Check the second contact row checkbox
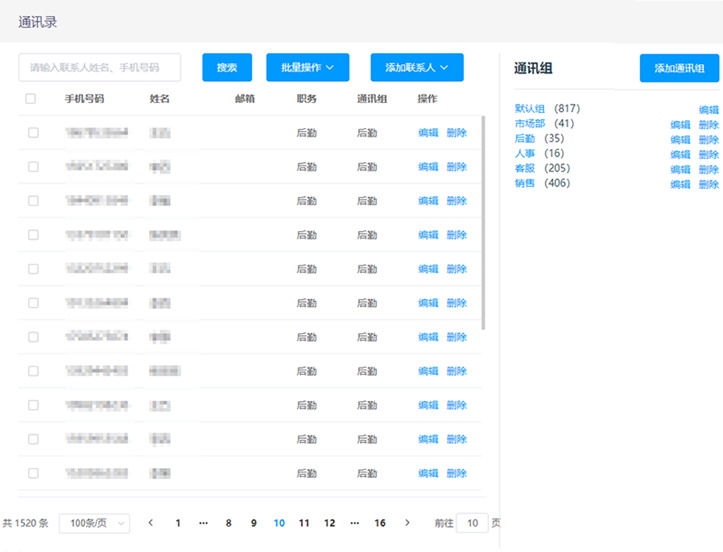723x552 pixels. coord(33,166)
